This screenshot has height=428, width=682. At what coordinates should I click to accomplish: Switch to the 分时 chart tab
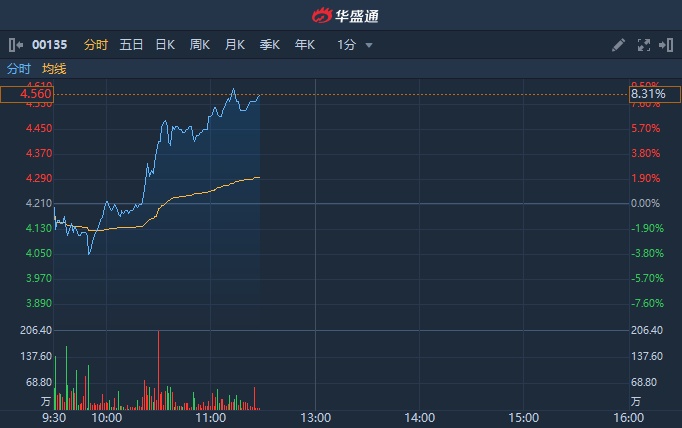click(x=96, y=45)
